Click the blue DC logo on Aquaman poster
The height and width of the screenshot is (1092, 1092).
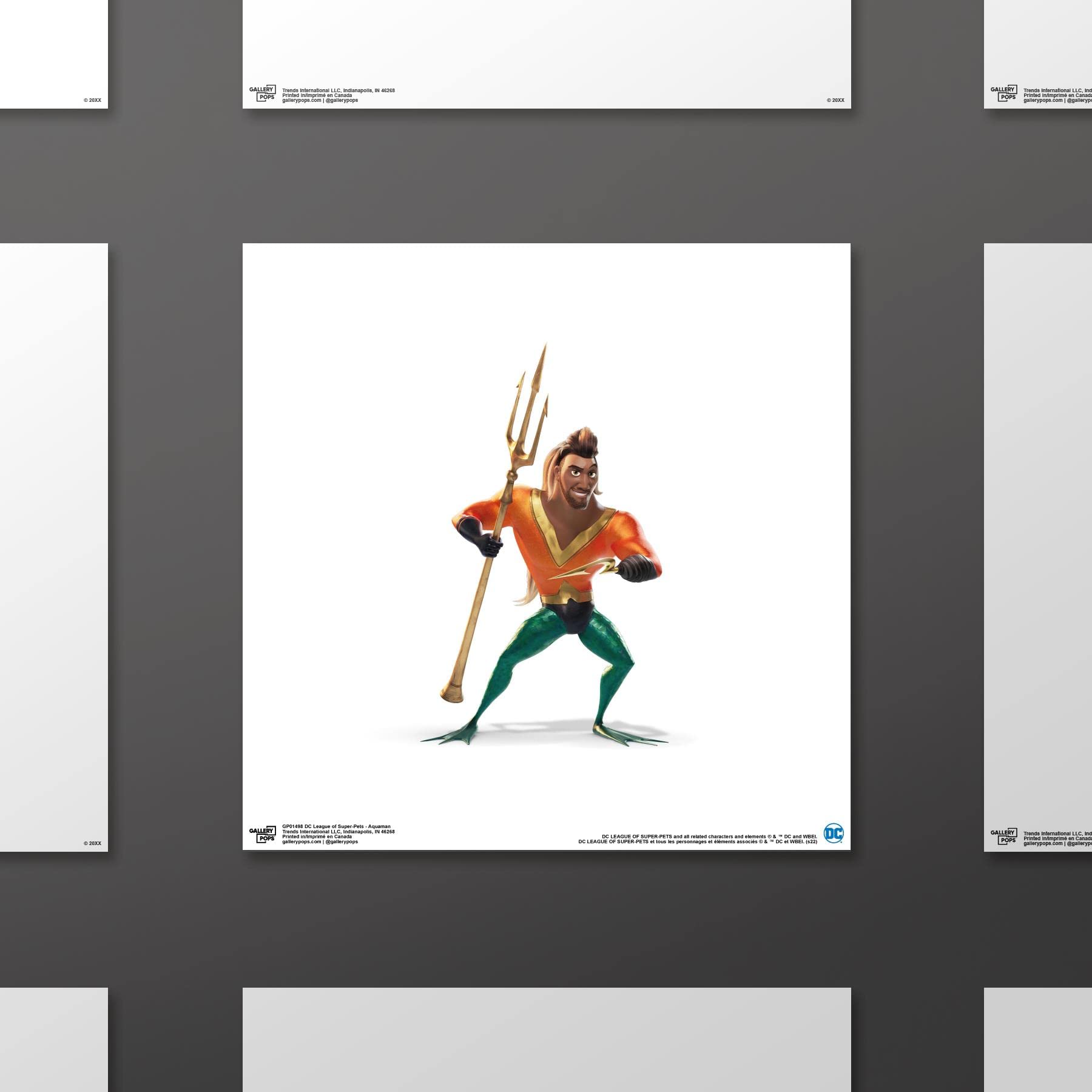[834, 834]
